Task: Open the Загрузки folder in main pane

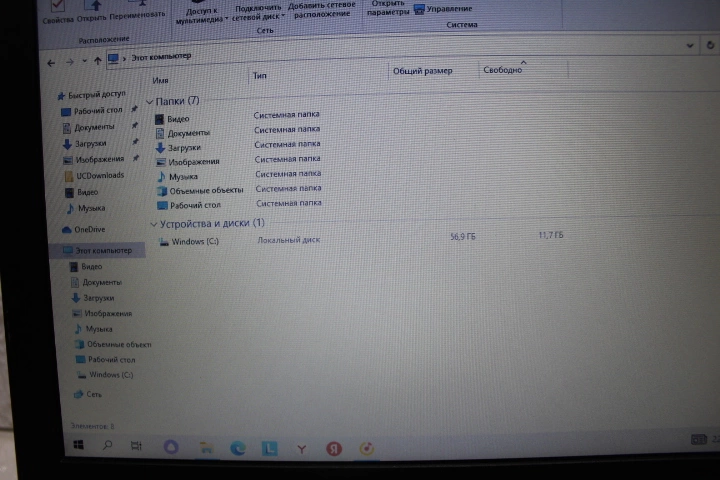Action: [183, 147]
